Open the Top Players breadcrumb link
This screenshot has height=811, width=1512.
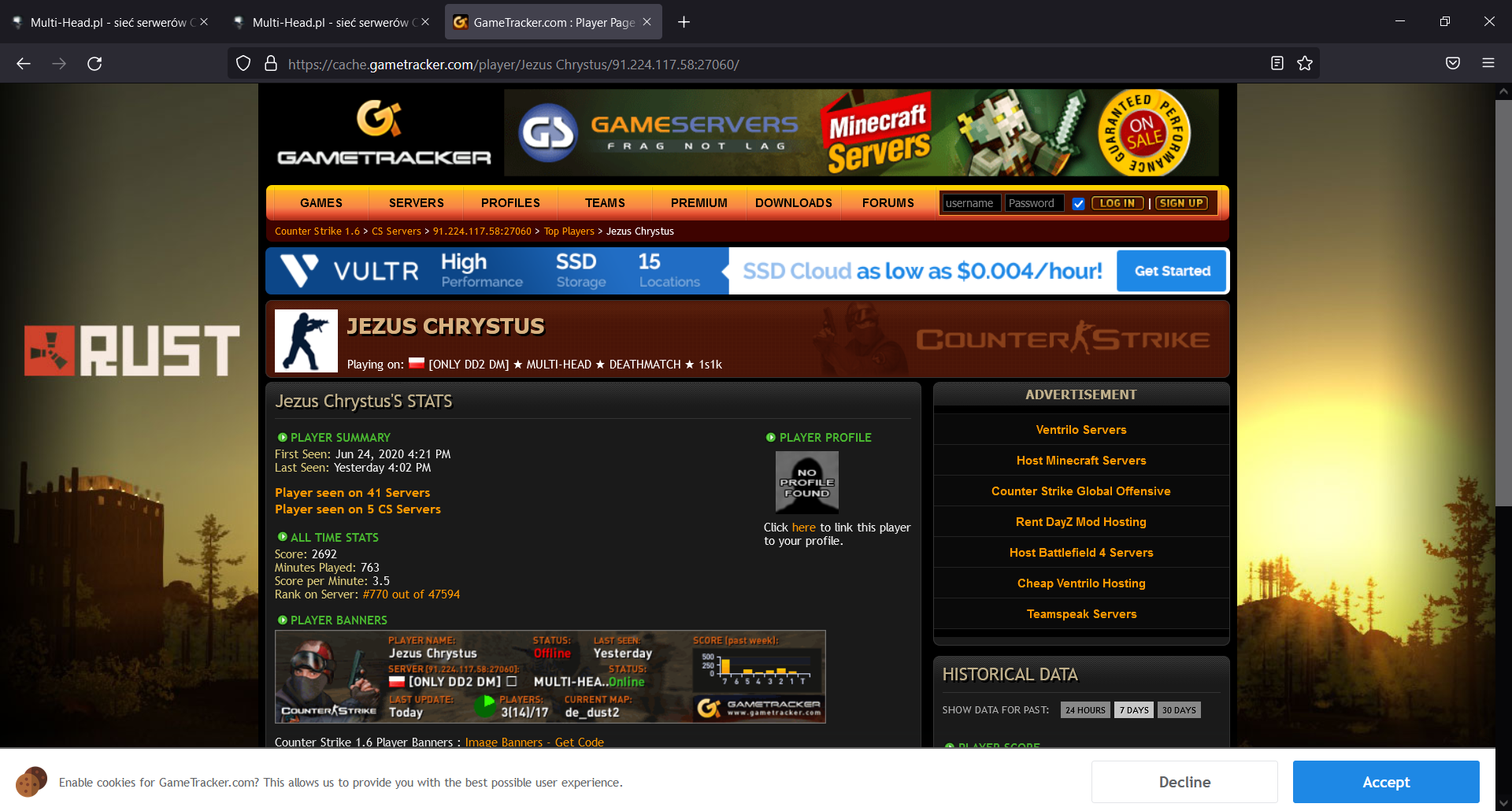569,231
